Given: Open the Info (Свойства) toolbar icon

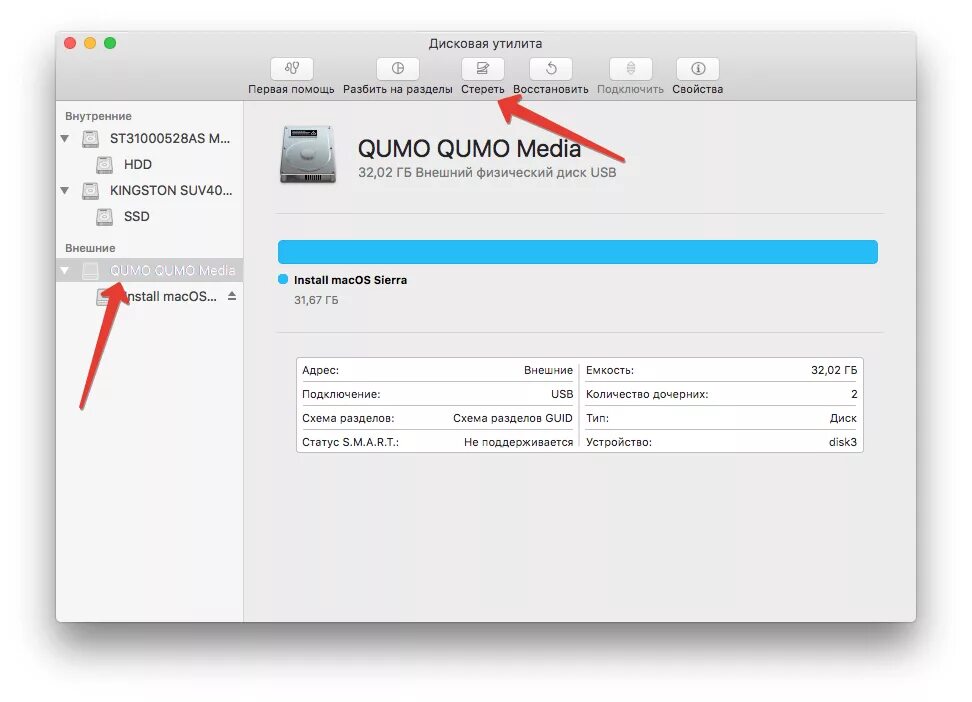Looking at the screenshot, I should [697, 68].
